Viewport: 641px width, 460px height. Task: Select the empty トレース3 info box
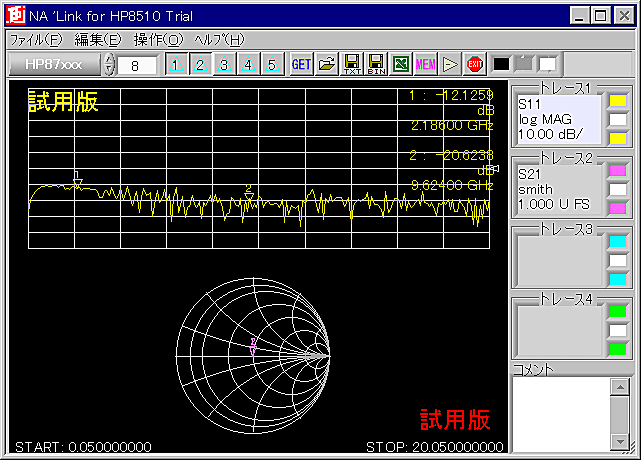click(558, 260)
